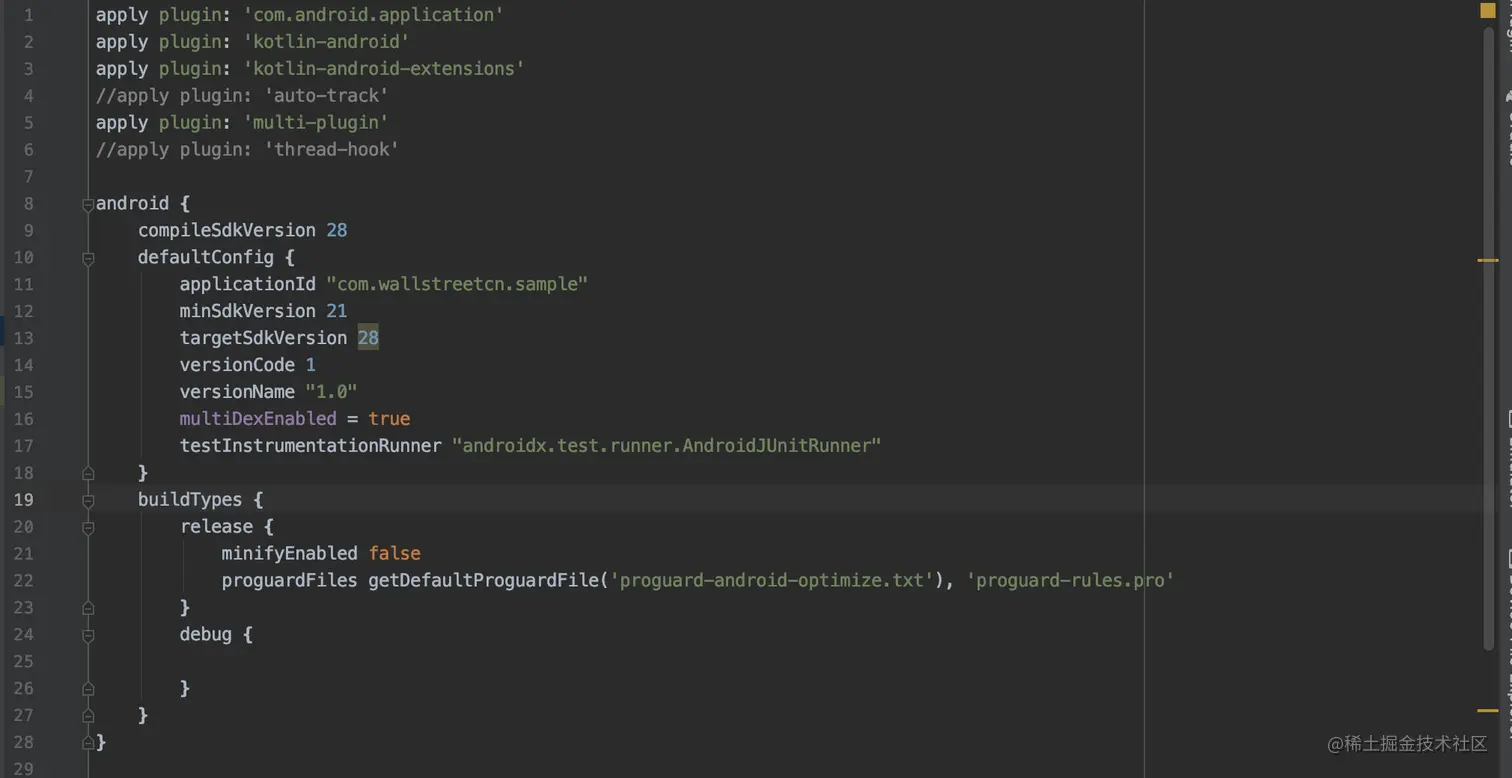This screenshot has height=778, width=1512.
Task: Click the versionName property
Action: coord(238,393)
